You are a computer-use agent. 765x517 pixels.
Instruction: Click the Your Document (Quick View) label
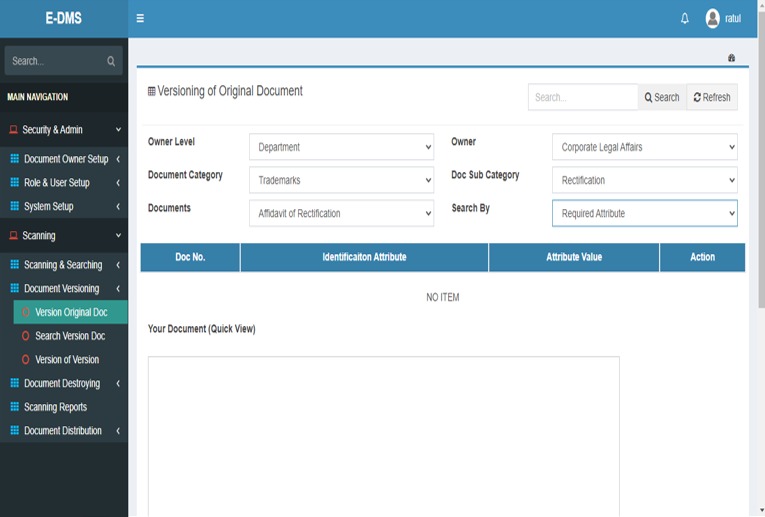[x=201, y=329]
